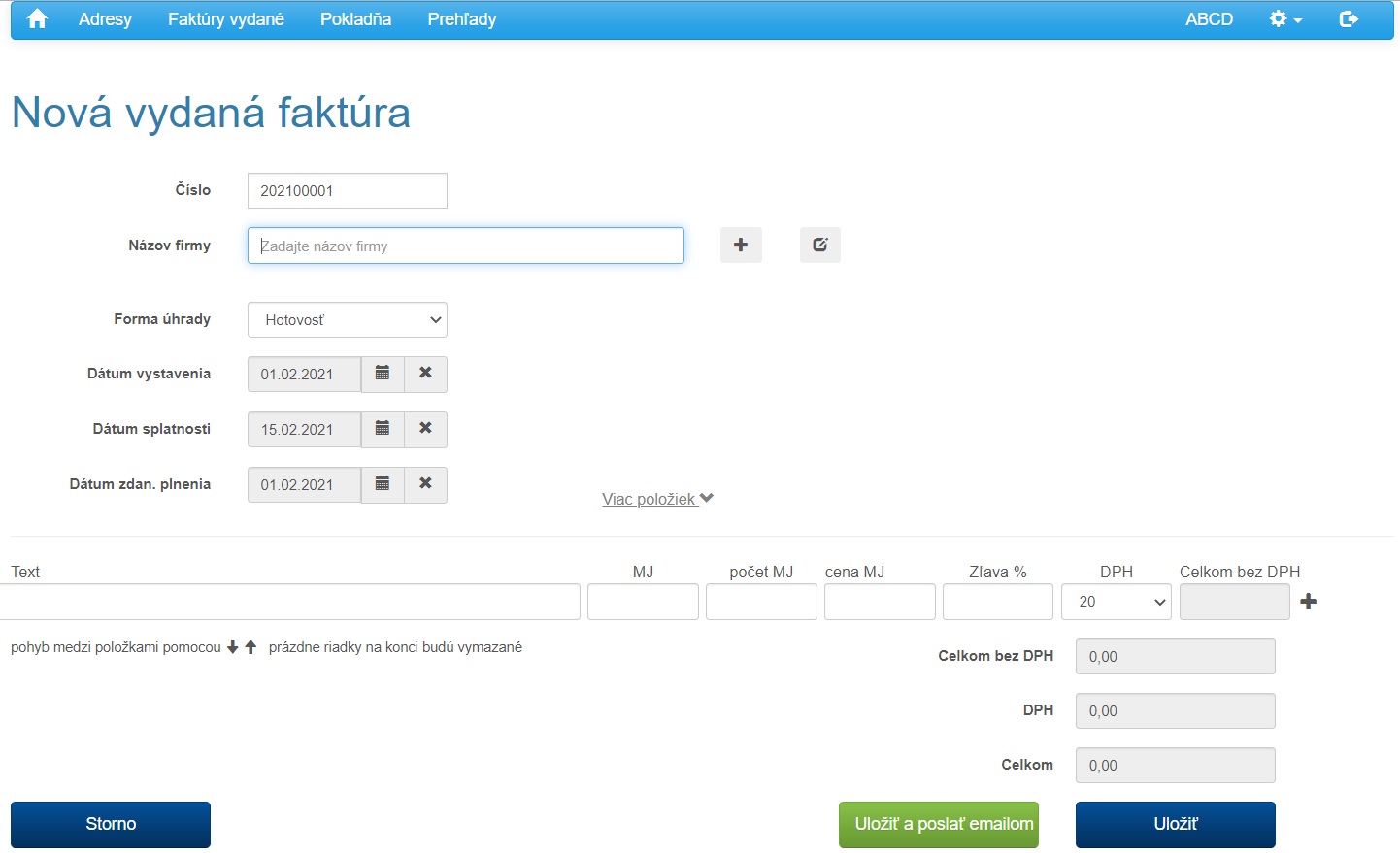The image size is (1400, 853).
Task: Open the Forma úhrady dropdown
Action: 347,320
